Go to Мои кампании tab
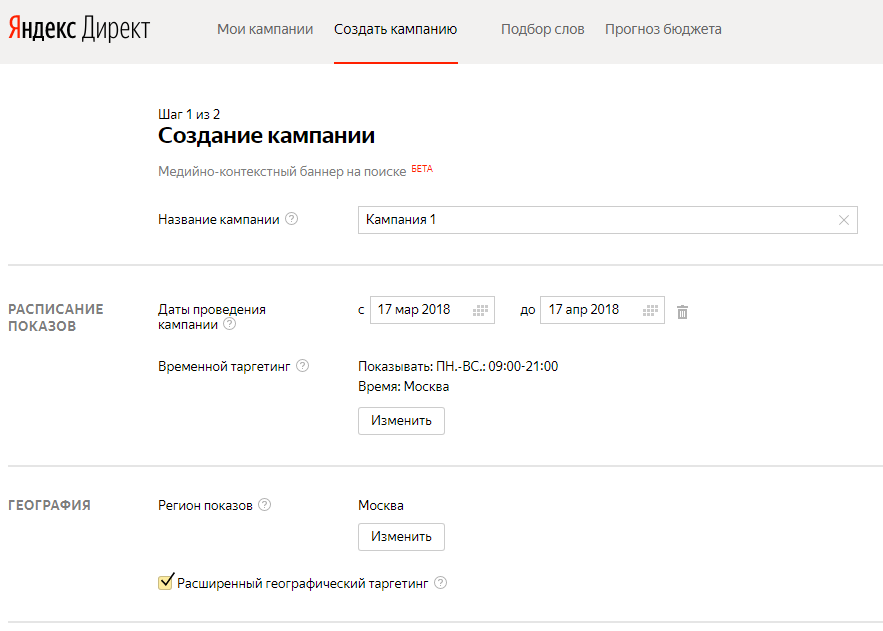Screen dimensions: 883x631 tap(265, 29)
